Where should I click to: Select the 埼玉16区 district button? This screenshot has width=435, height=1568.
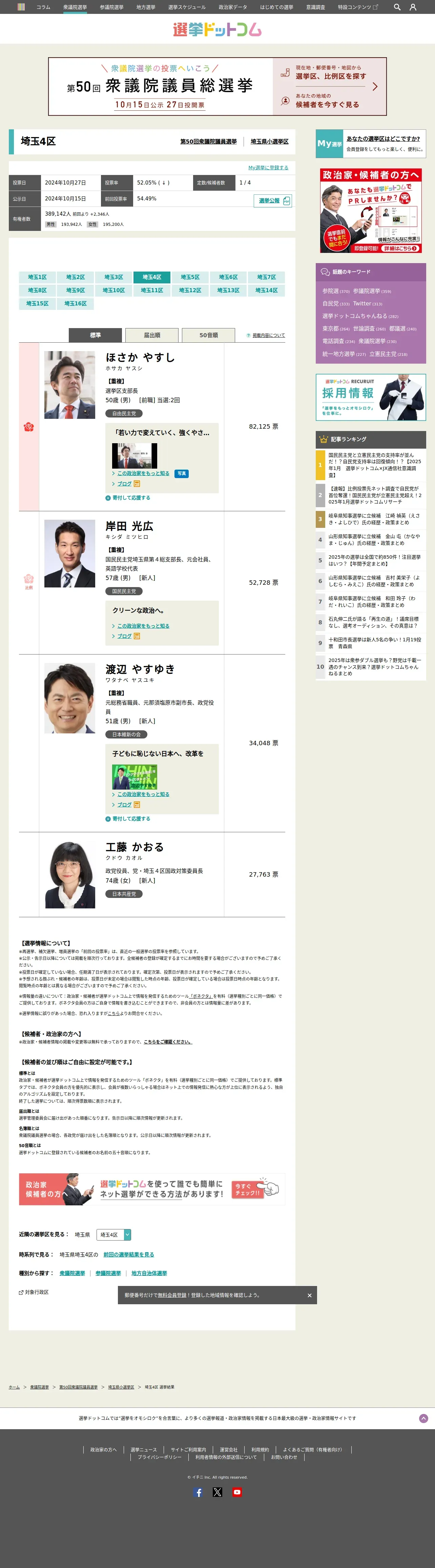click(x=76, y=303)
